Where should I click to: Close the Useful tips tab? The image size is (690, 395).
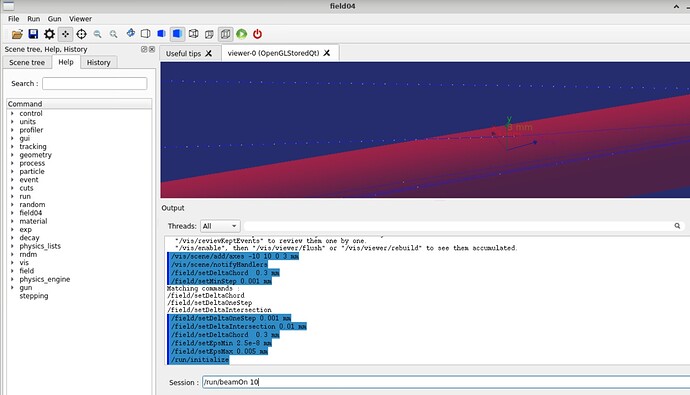pyautogui.click(x=209, y=53)
